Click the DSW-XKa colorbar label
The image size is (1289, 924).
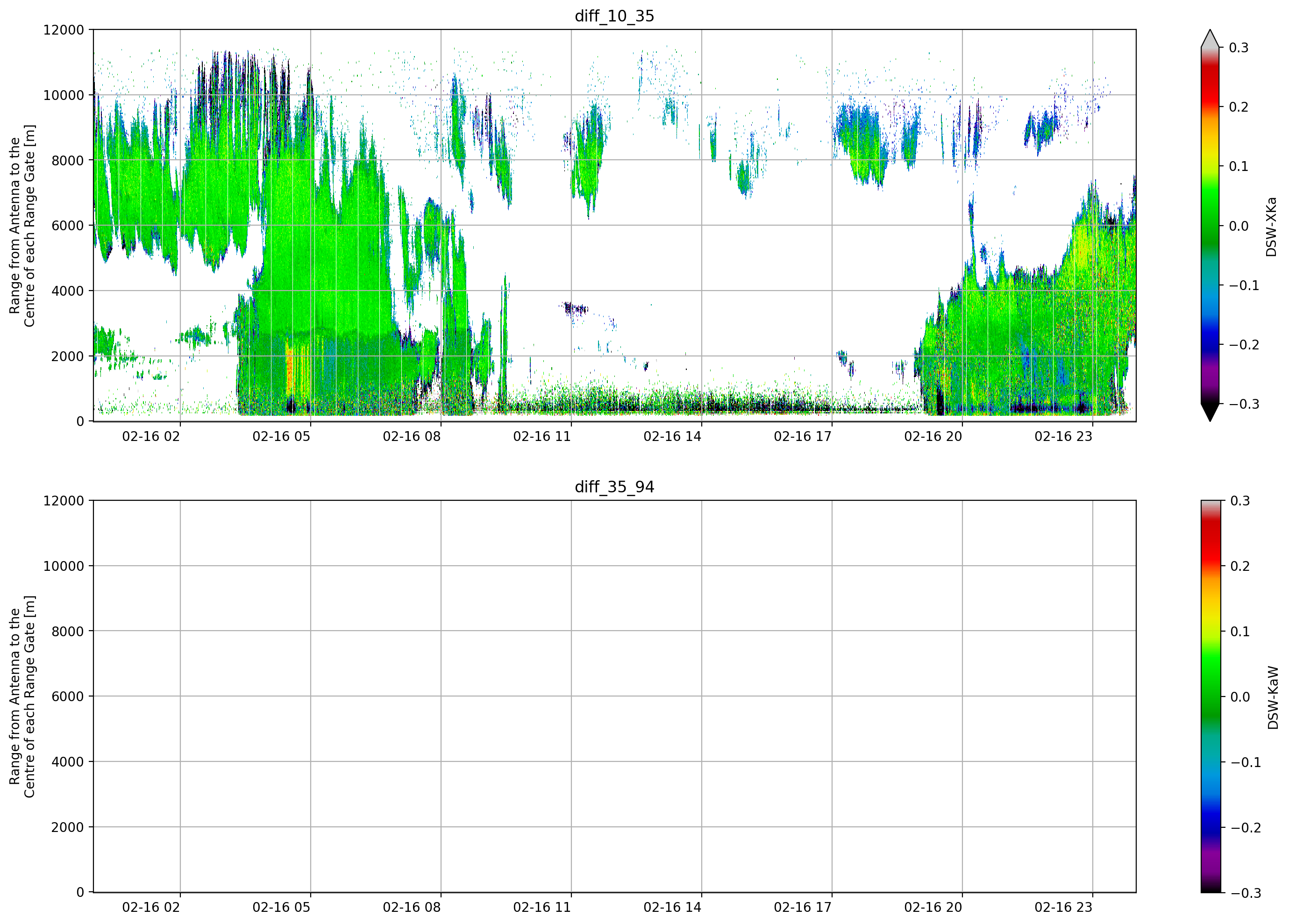pos(1271,227)
